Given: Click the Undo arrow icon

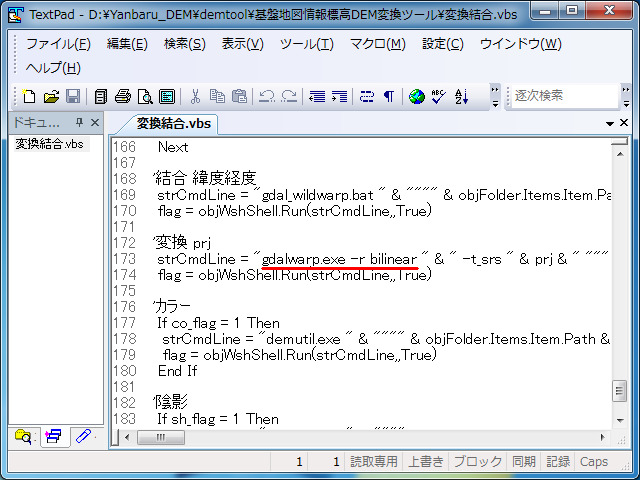Looking at the screenshot, I should coord(267,97).
